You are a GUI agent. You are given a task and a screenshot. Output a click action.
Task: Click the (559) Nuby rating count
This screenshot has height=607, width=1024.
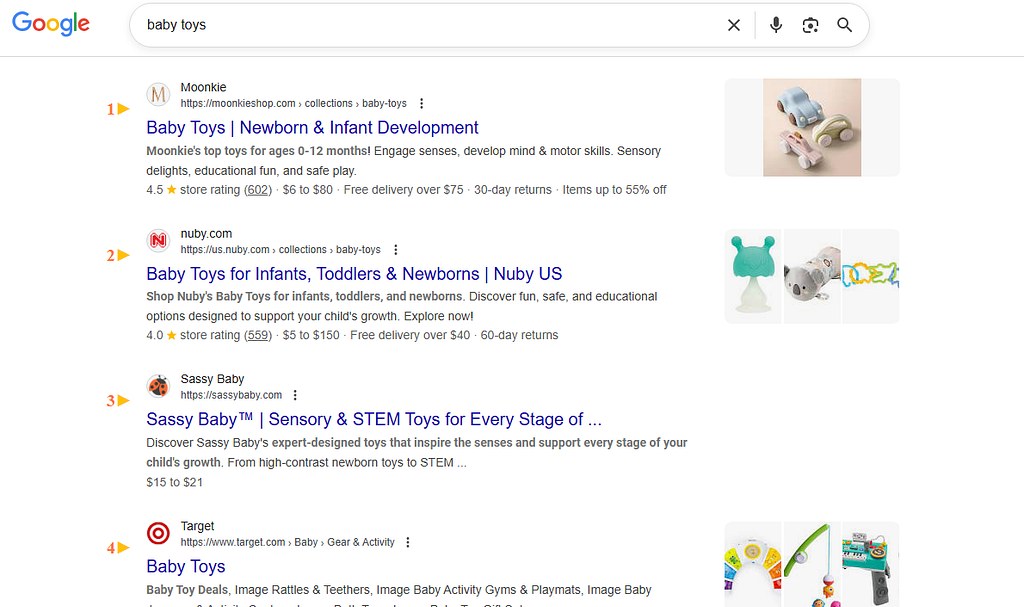(x=258, y=335)
